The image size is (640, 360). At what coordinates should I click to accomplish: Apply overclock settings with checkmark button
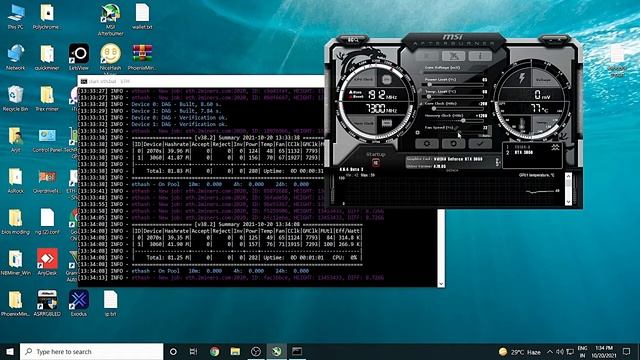click(x=480, y=144)
